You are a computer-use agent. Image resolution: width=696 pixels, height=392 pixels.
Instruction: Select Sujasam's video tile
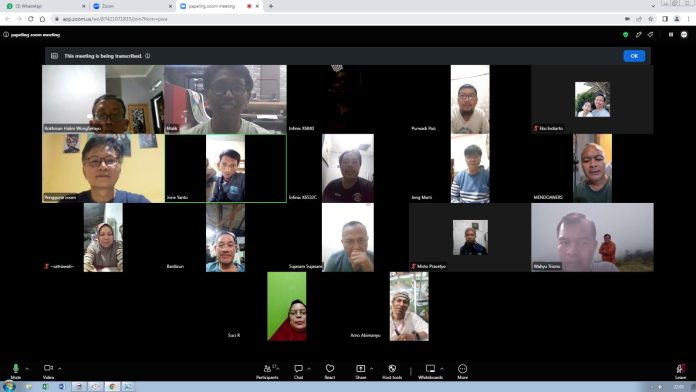[348, 237]
